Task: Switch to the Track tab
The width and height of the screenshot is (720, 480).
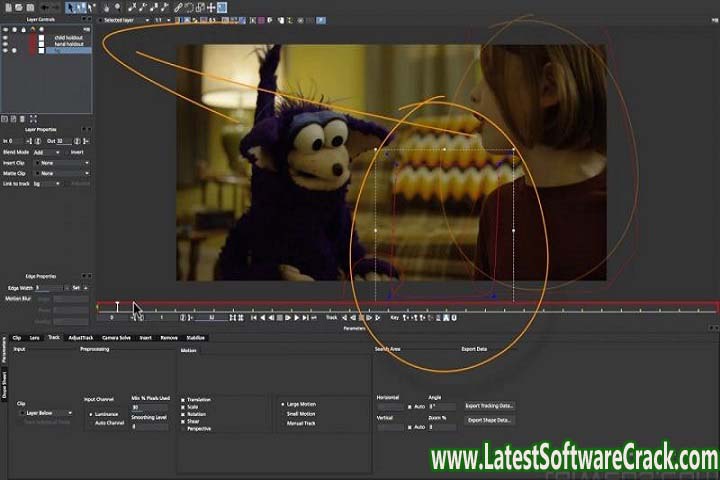Action: pyautogui.click(x=54, y=338)
